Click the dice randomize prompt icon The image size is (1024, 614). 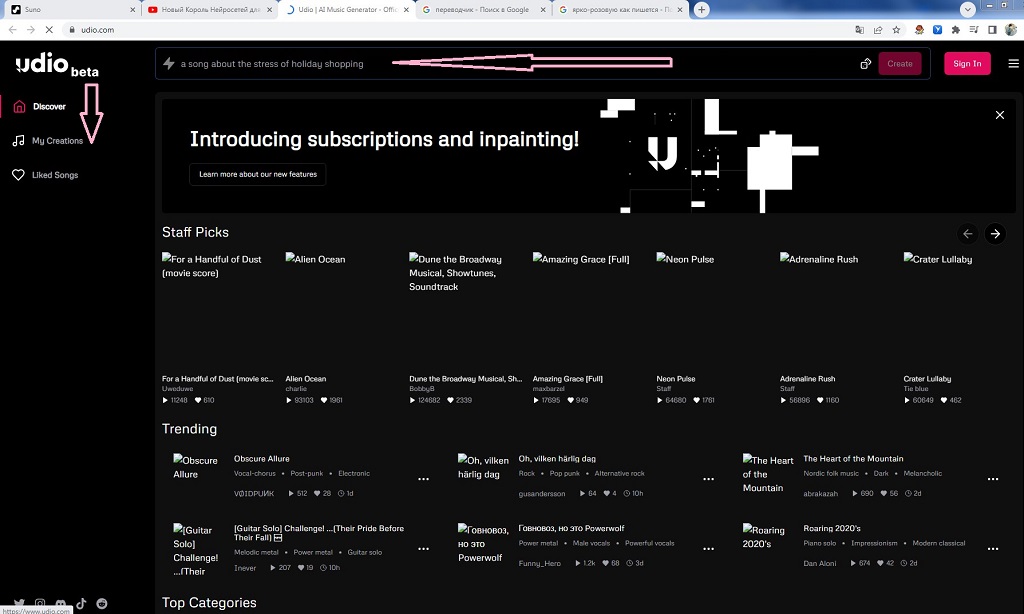866,64
